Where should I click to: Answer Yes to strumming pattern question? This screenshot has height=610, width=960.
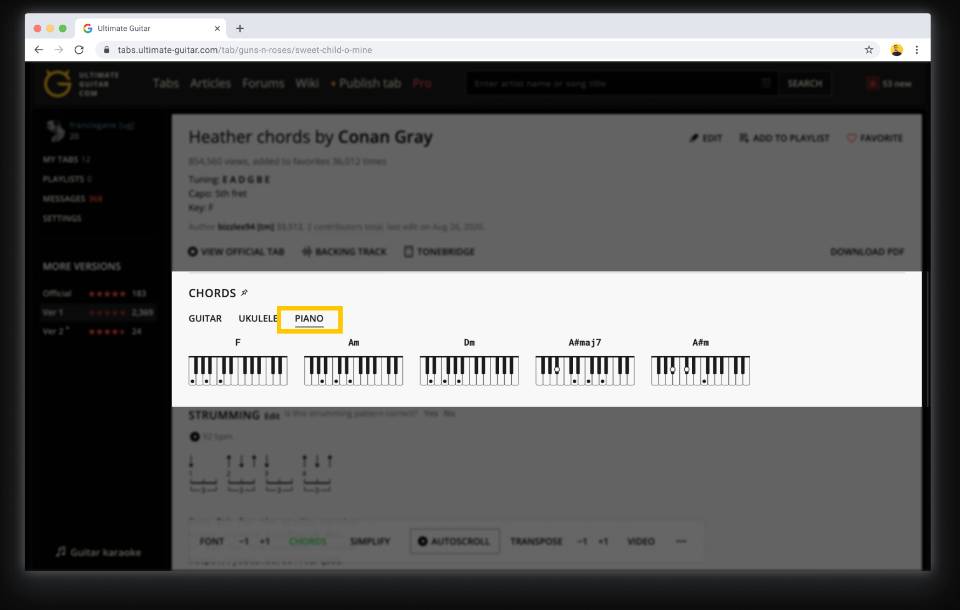[x=431, y=413]
